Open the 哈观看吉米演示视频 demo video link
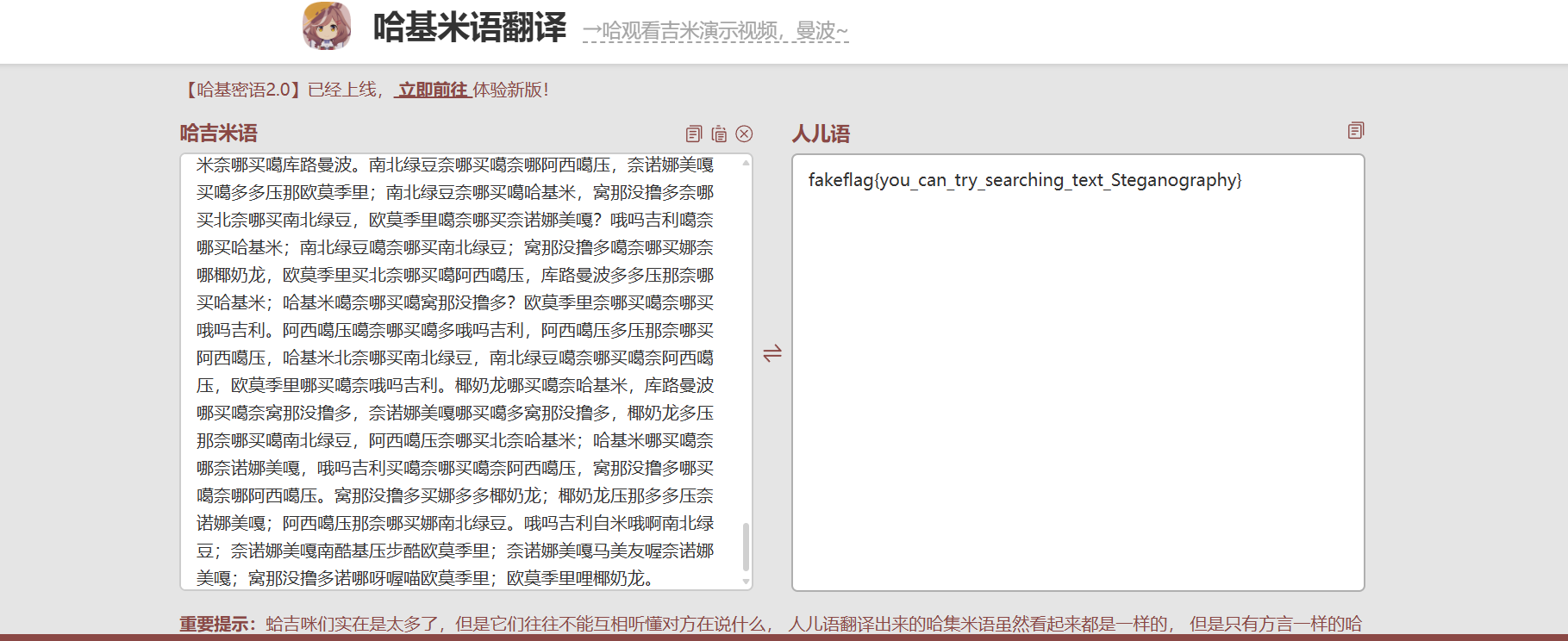The width and height of the screenshot is (1568, 641). [x=715, y=31]
